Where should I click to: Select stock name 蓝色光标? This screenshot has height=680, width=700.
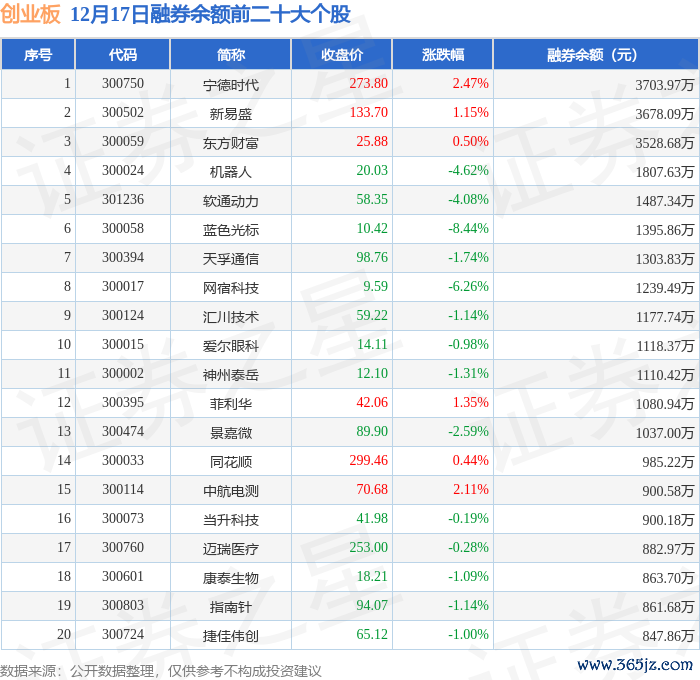click(230, 230)
